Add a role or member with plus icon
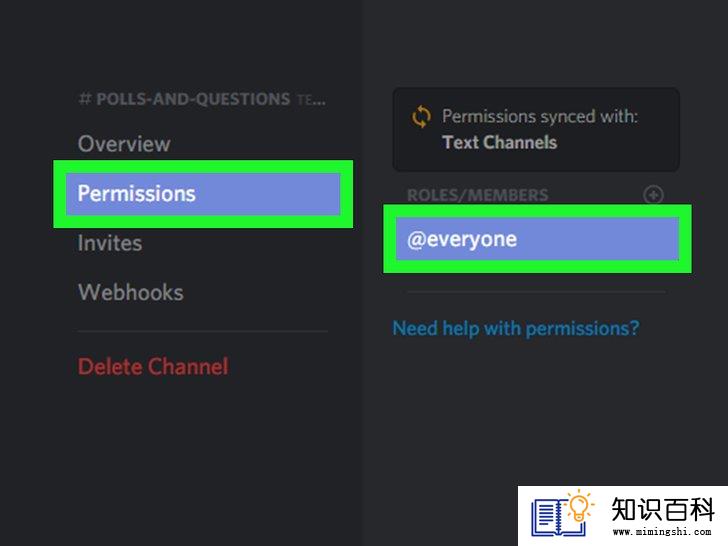The image size is (728, 546). click(x=653, y=195)
